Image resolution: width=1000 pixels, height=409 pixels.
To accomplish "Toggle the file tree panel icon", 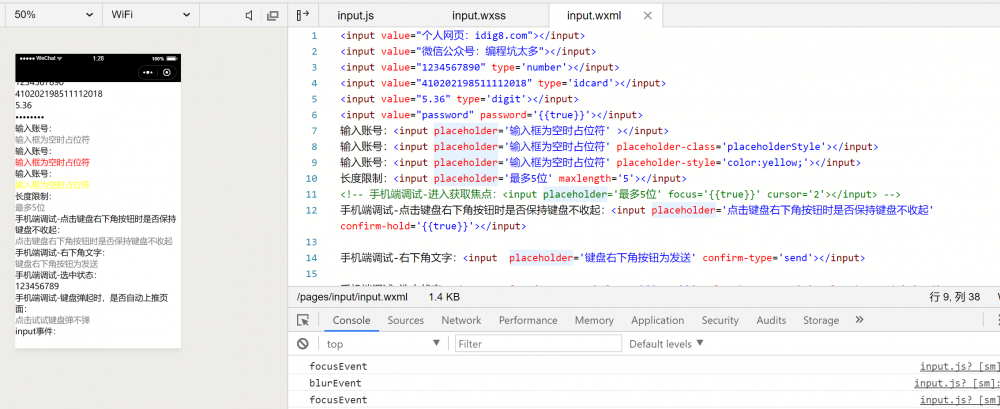I will point(303,15).
